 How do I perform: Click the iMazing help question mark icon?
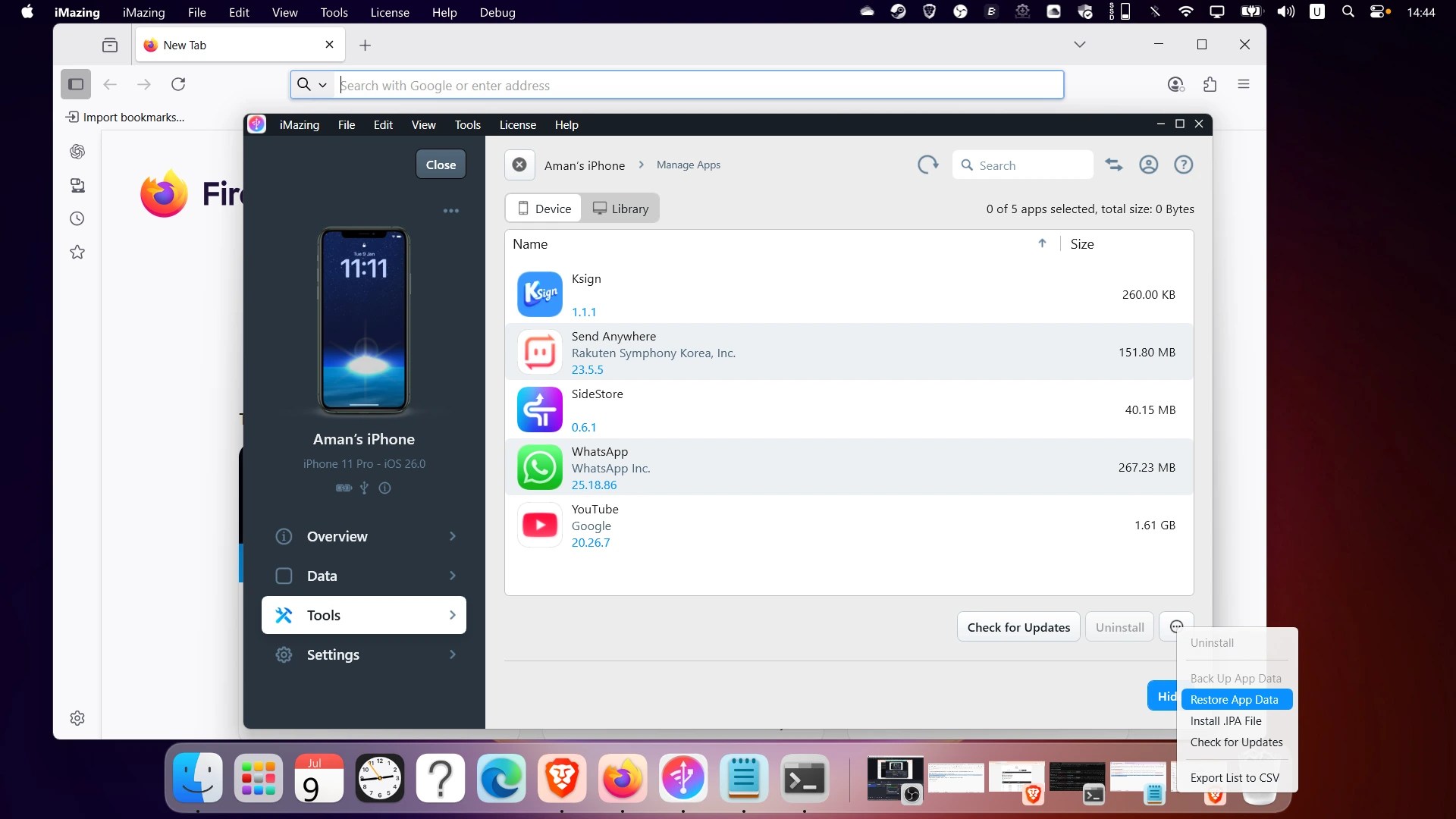[x=1183, y=165]
